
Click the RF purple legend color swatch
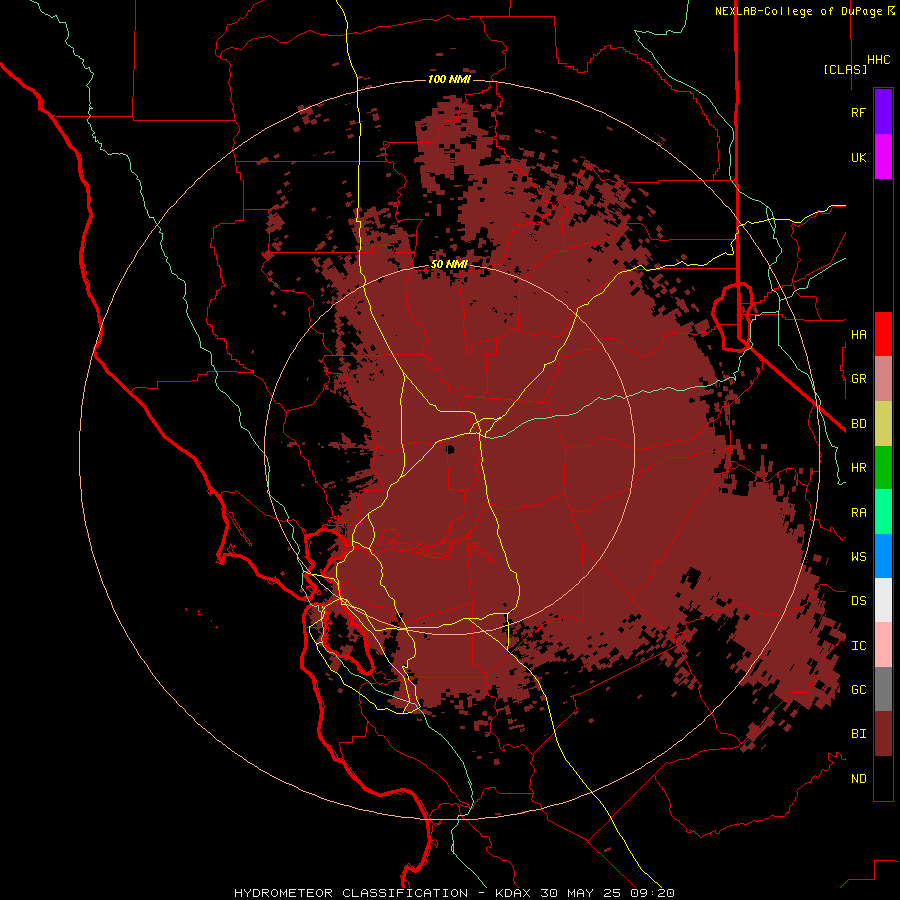click(x=883, y=111)
